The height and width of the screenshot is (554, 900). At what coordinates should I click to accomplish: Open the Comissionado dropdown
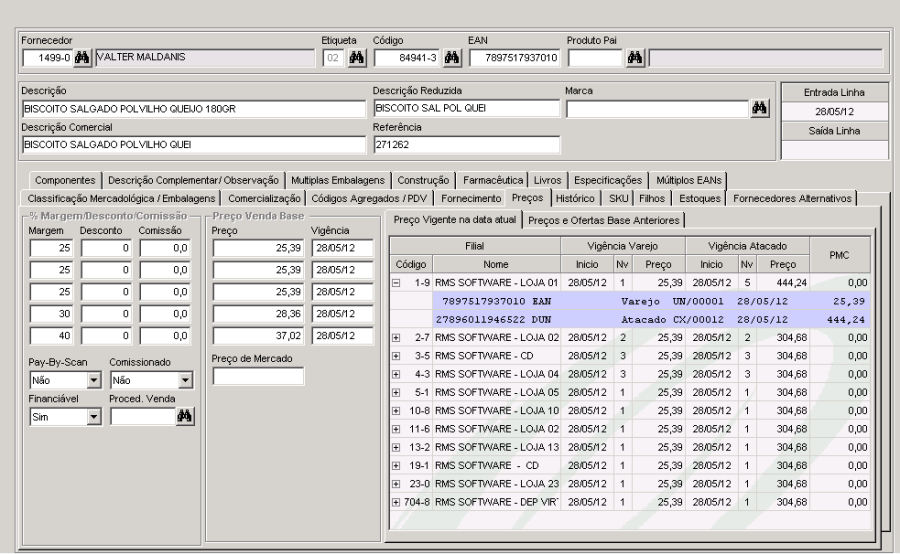(x=183, y=380)
